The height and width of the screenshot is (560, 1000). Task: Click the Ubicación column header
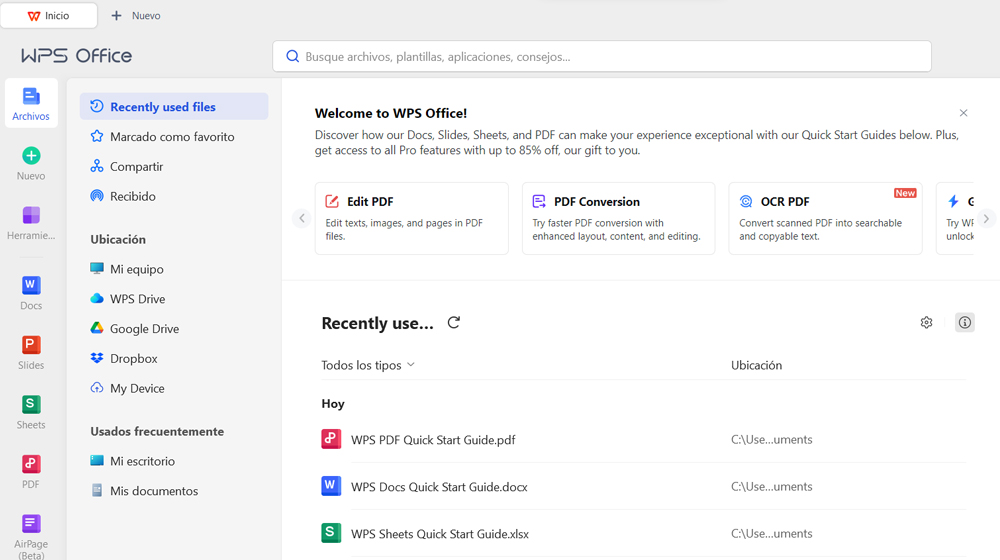click(756, 365)
